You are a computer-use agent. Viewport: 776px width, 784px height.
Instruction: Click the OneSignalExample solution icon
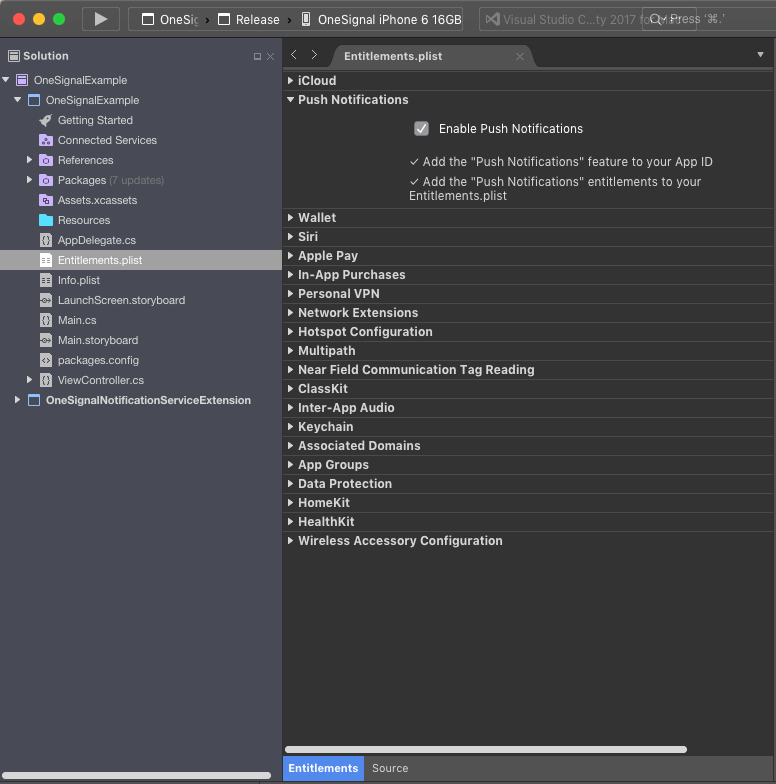click(x=22, y=80)
